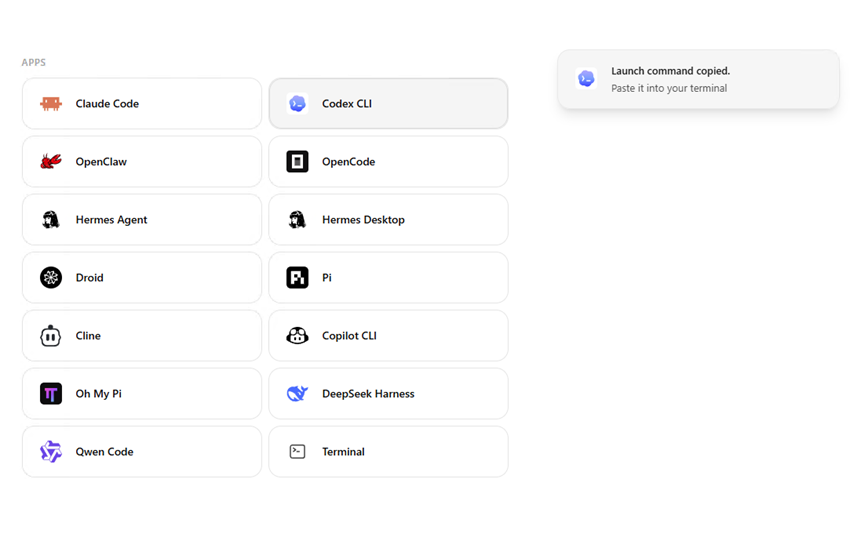Click the Pi app icon
850x537 pixels.
(x=298, y=277)
